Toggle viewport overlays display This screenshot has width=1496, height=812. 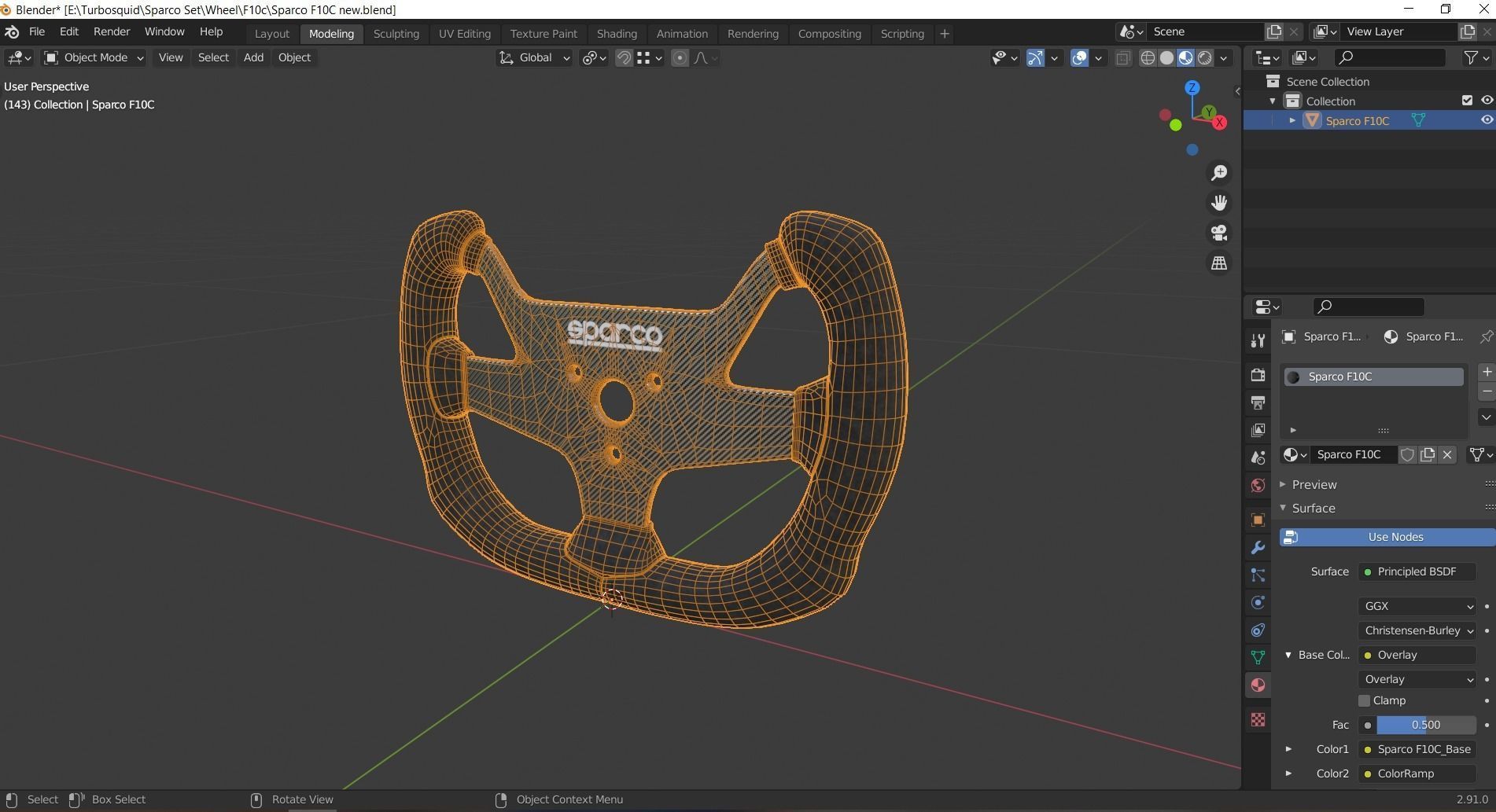[1079, 57]
